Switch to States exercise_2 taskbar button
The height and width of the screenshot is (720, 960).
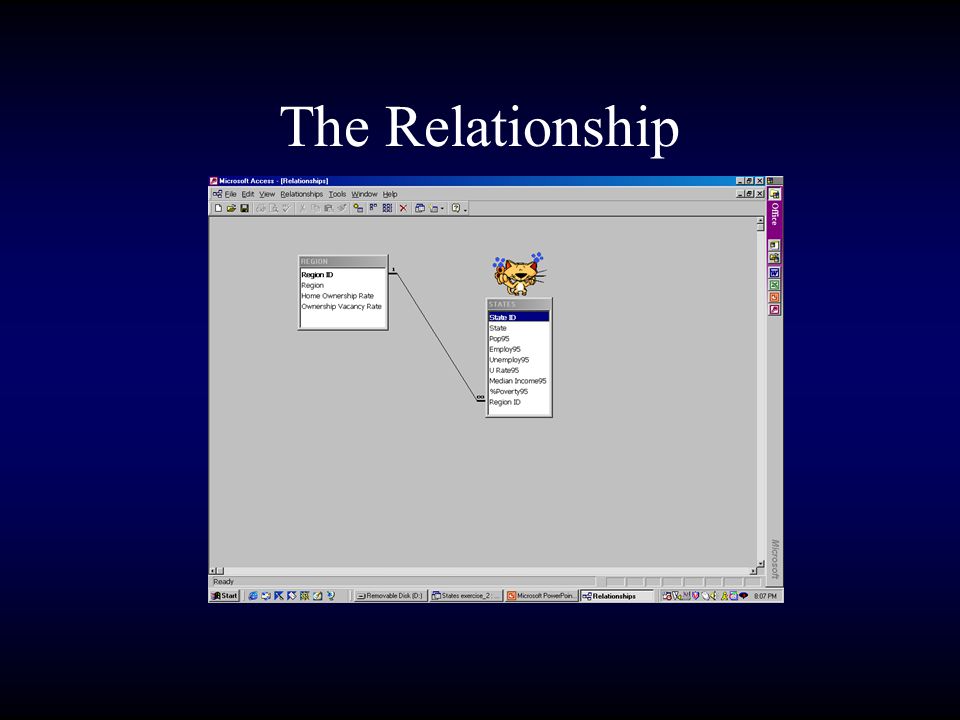point(466,596)
